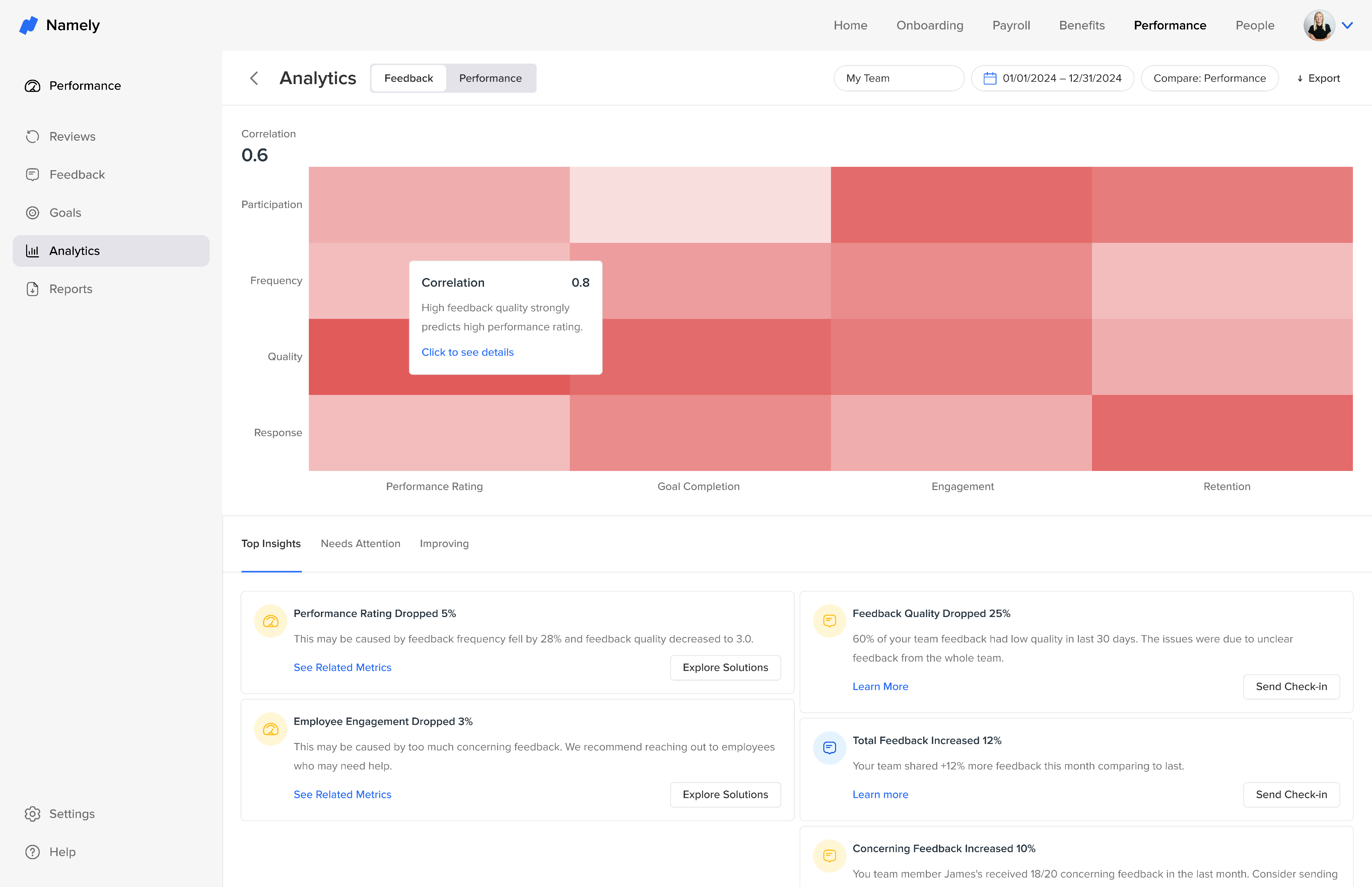
Task: Expand the user profile dropdown chevron
Action: [x=1347, y=25]
